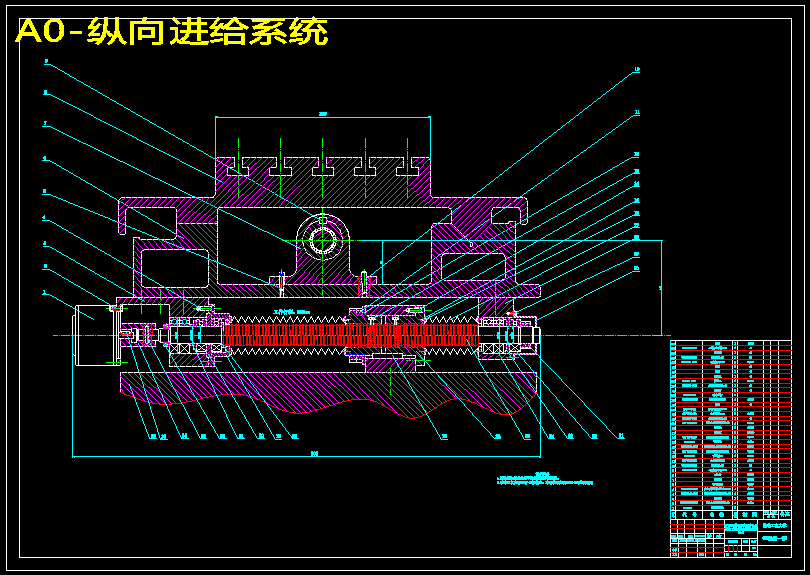
Task: Select the red ball screw shaft in the drawing
Action: coord(350,336)
